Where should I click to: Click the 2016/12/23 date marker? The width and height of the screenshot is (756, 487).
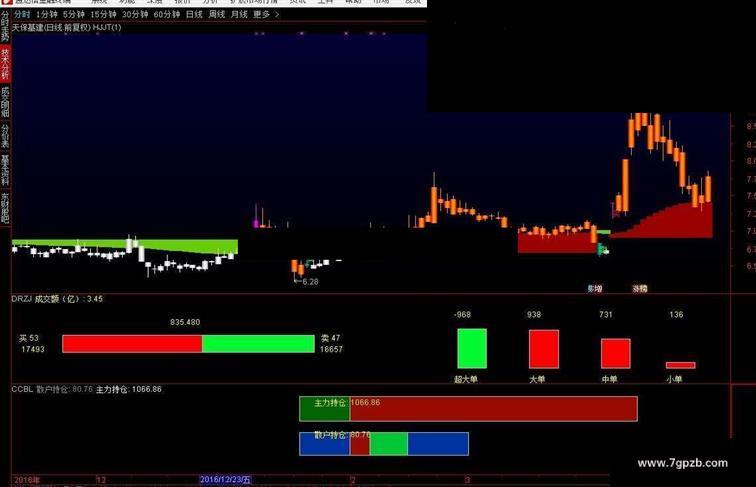click(x=225, y=480)
